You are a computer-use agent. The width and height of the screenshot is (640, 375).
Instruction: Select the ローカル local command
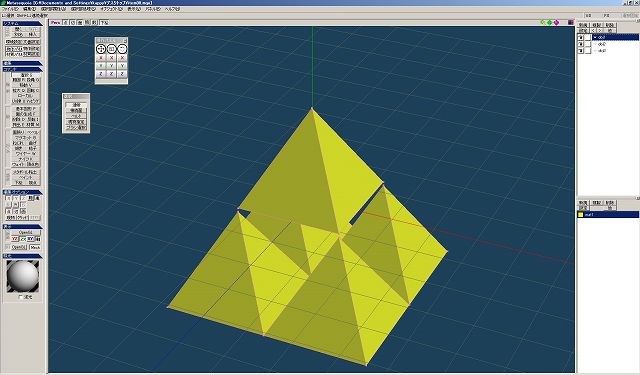coord(25,95)
